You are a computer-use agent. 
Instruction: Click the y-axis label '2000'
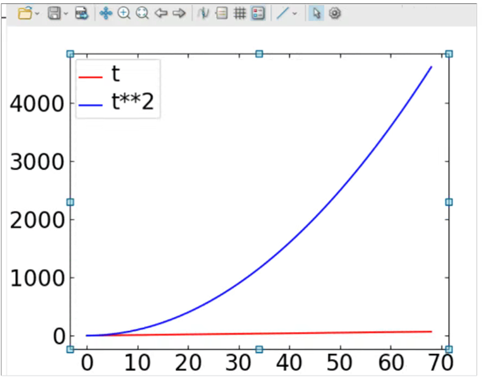37,220
